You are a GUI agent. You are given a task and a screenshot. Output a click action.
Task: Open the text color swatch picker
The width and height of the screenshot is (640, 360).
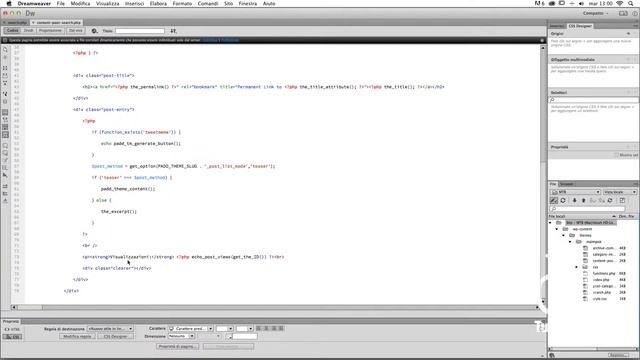(x=229, y=336)
